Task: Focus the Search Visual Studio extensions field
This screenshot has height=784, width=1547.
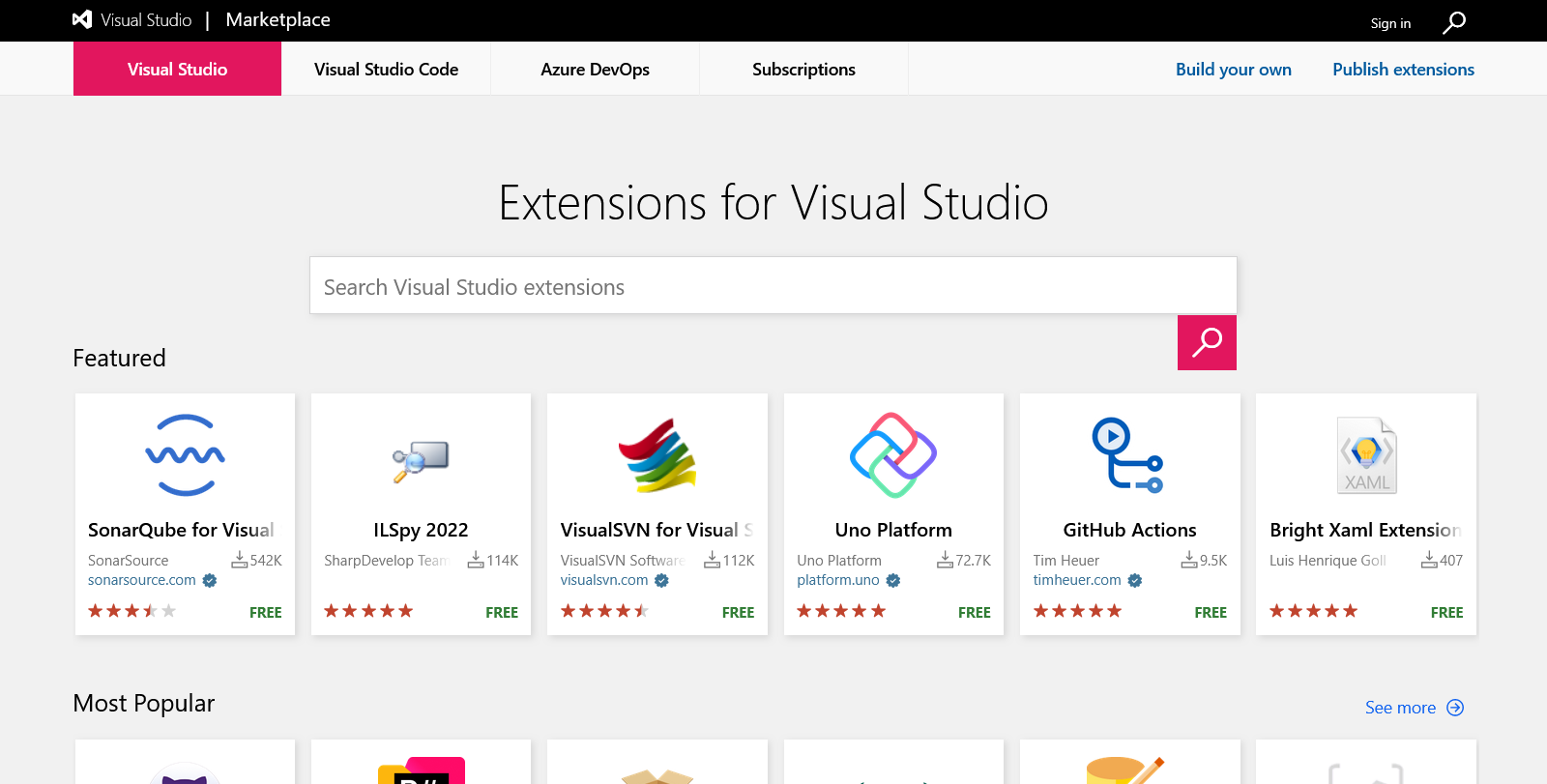Action: [x=773, y=285]
